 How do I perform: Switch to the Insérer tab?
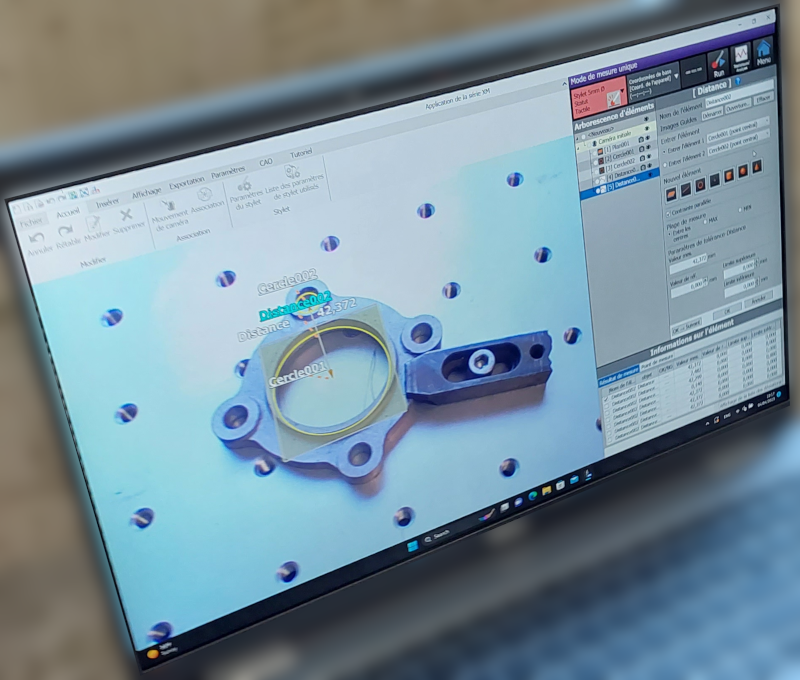click(x=107, y=203)
